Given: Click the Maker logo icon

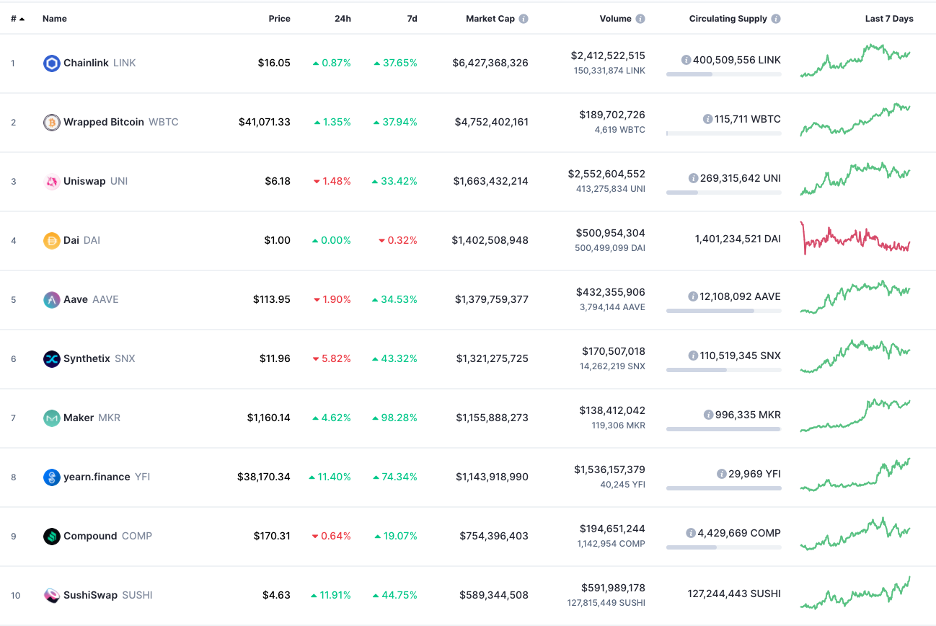Looking at the screenshot, I should (52, 417).
